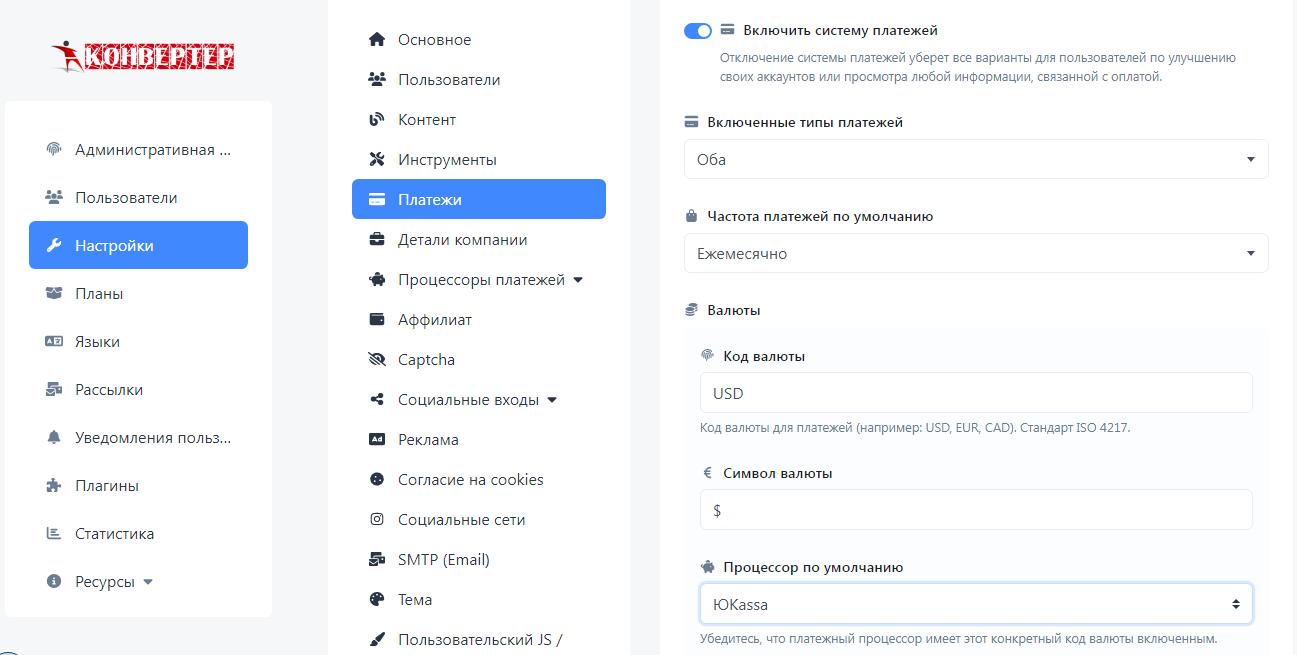The image size is (1297, 655).
Task: Click the box icon next to Планы
Action: coord(54,294)
